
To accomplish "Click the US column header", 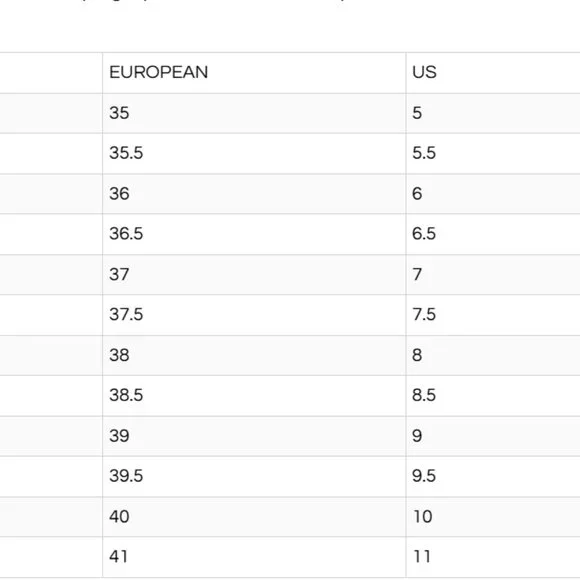I will click(x=493, y=72).
